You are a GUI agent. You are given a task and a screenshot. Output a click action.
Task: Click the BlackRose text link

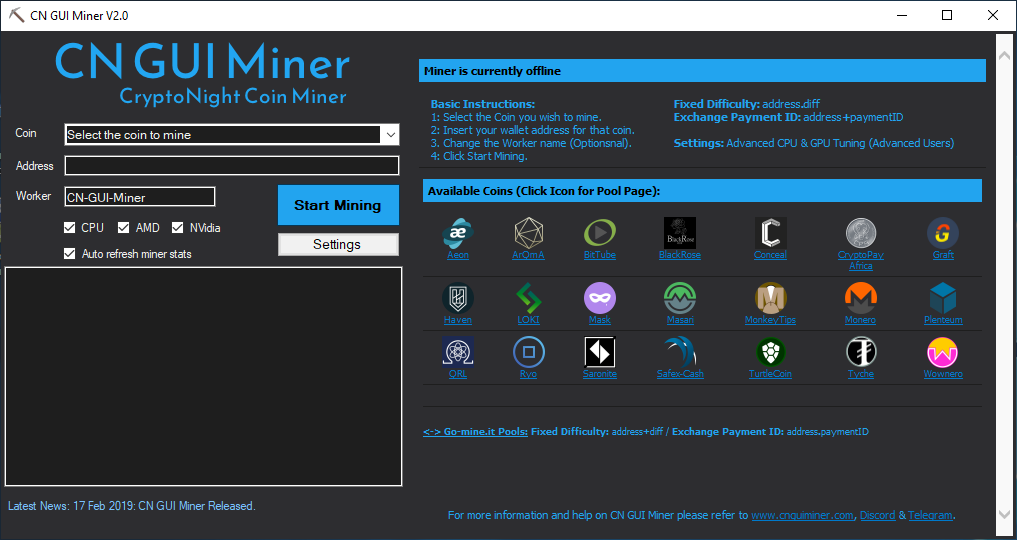tap(680, 255)
